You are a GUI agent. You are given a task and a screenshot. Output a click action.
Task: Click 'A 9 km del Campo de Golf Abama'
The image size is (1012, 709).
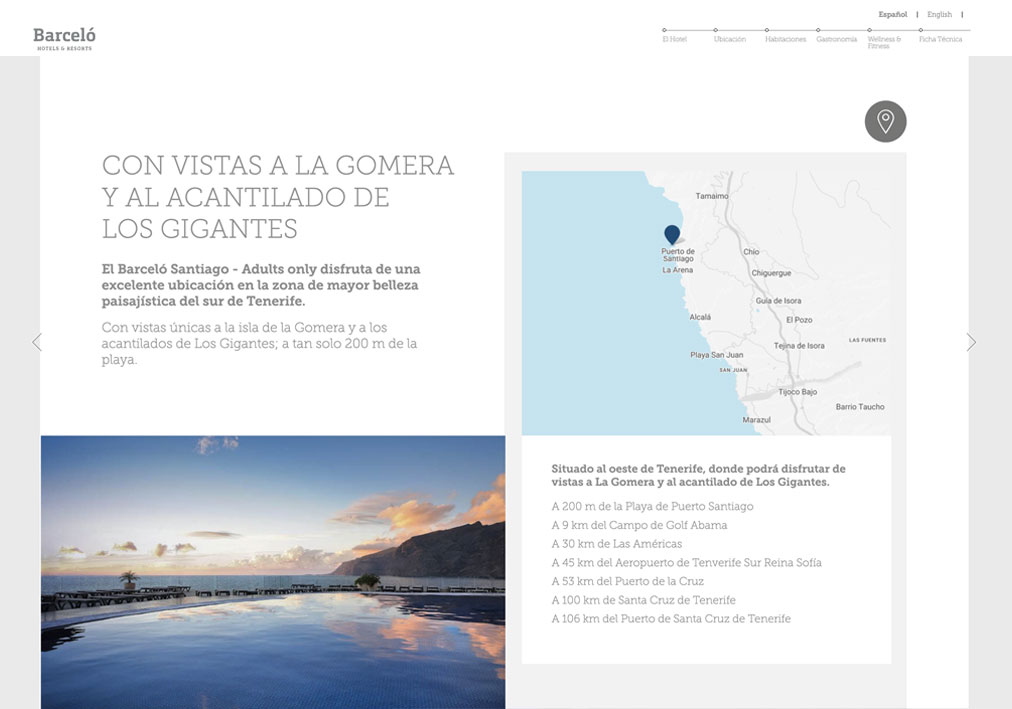click(x=639, y=525)
